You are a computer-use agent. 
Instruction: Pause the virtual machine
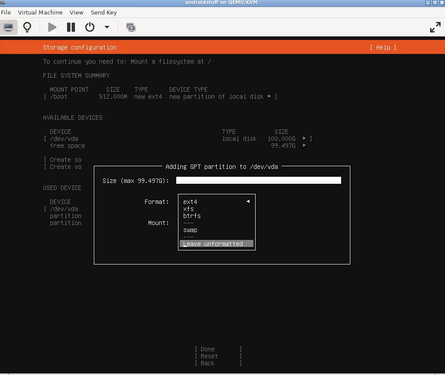[x=71, y=27]
